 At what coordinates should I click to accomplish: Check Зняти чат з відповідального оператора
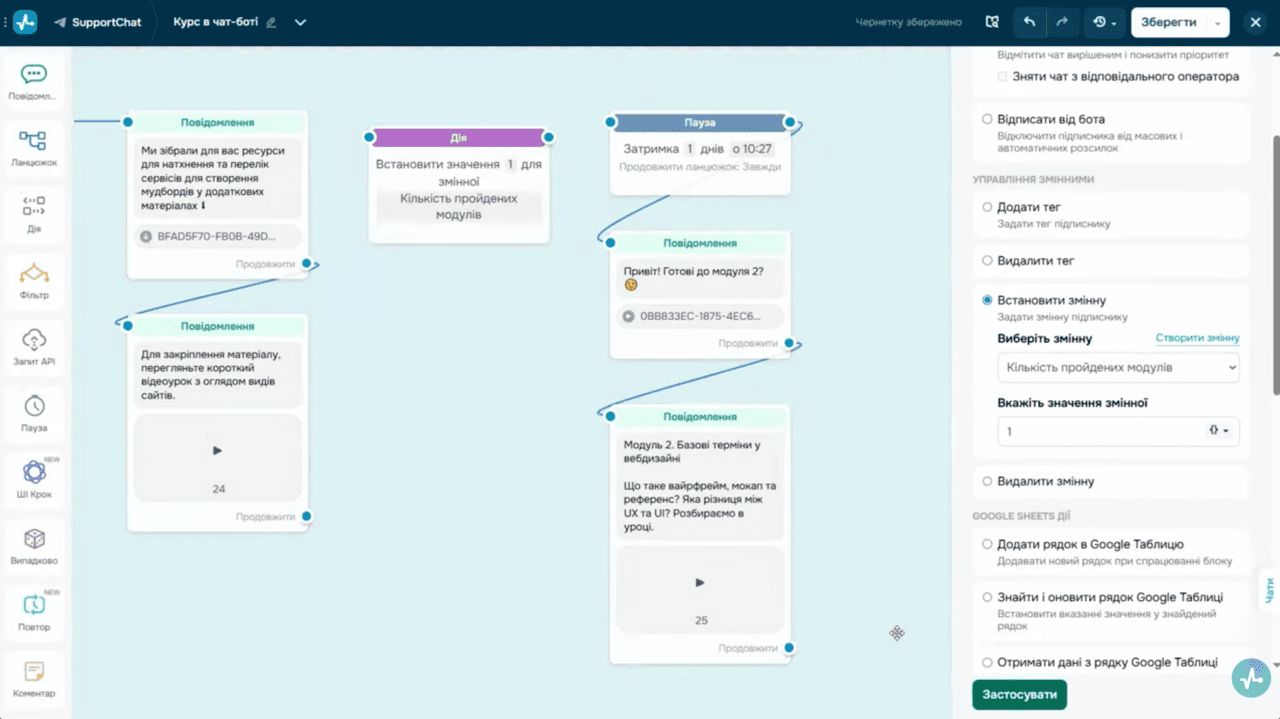pos(1004,77)
